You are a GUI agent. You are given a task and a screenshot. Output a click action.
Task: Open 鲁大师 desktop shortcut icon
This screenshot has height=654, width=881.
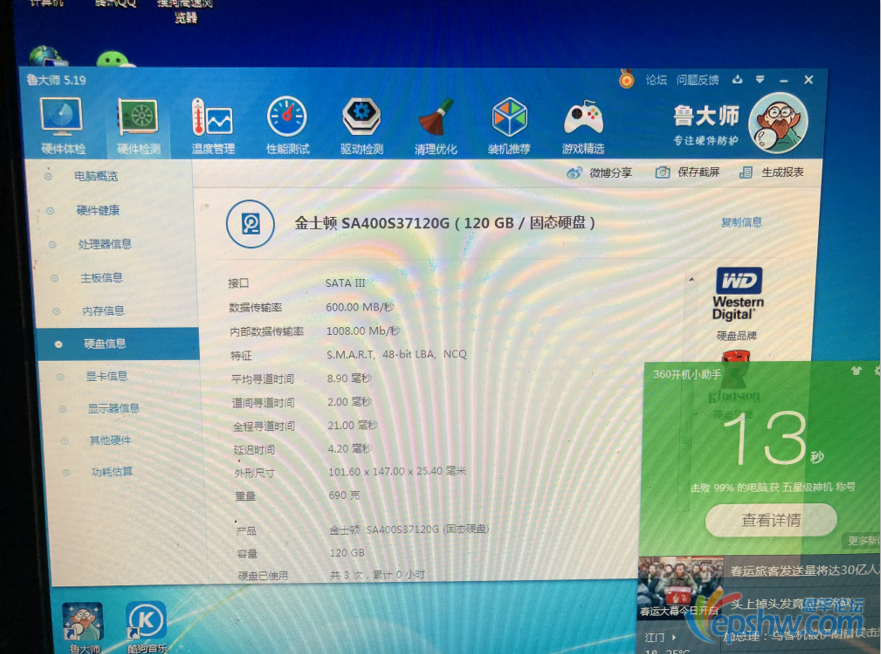pos(83,626)
